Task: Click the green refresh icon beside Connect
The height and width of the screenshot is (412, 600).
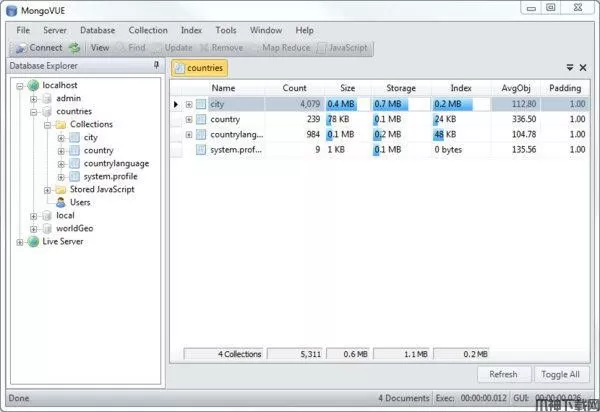Action: pos(75,47)
